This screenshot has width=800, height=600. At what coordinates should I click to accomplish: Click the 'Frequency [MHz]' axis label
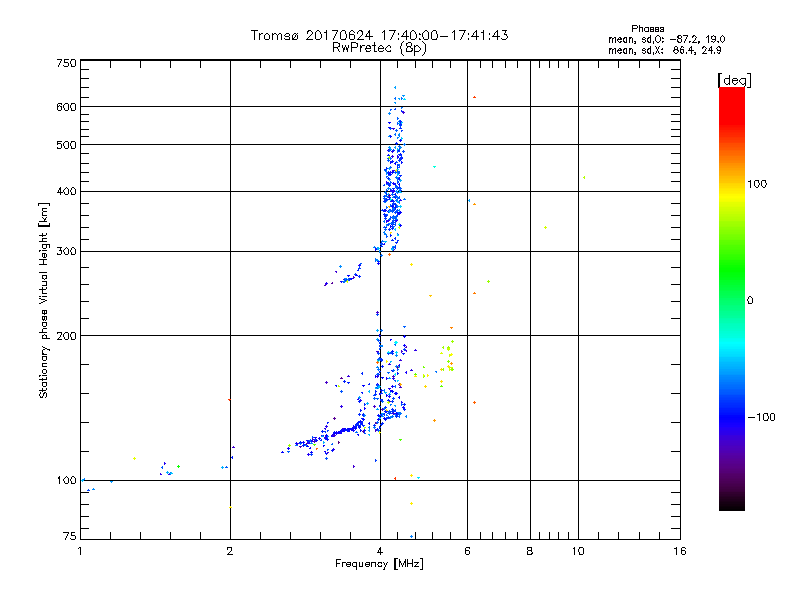point(379,564)
